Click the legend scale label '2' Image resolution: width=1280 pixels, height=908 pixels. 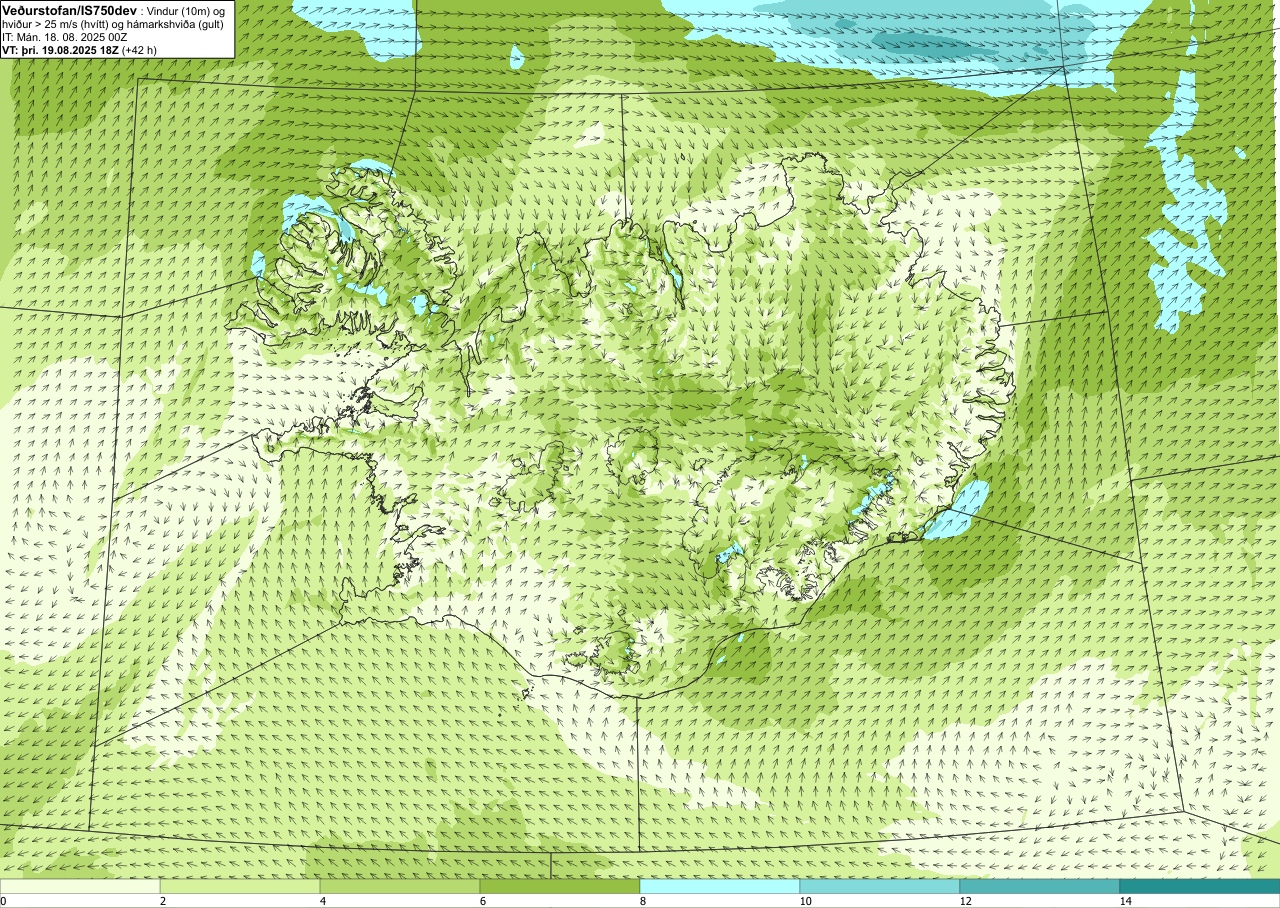tap(162, 901)
